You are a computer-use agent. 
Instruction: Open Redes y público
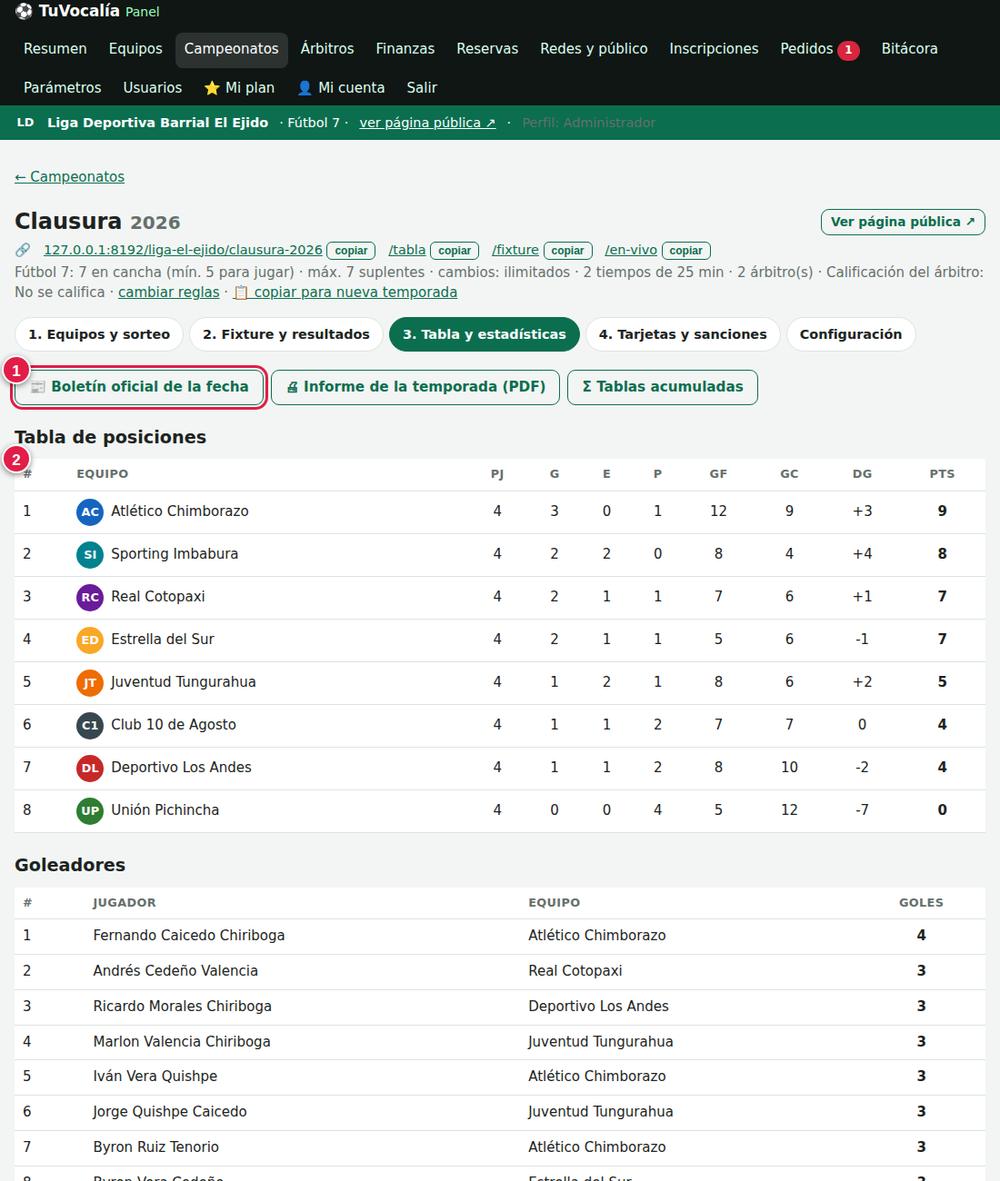593,49
